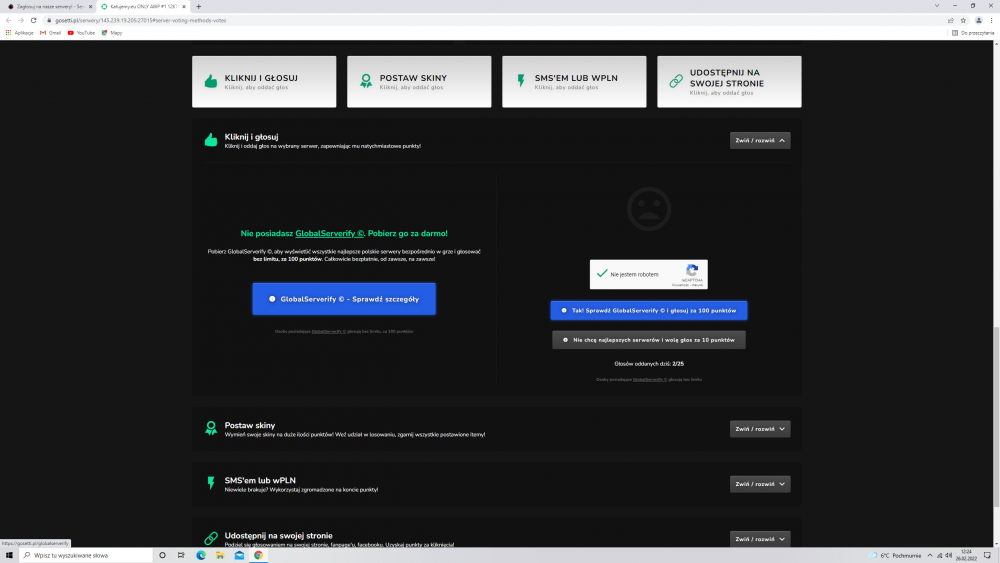Screen dimensions: 1000x563
Task: Open the notification center icon
Action: (x=987, y=555)
